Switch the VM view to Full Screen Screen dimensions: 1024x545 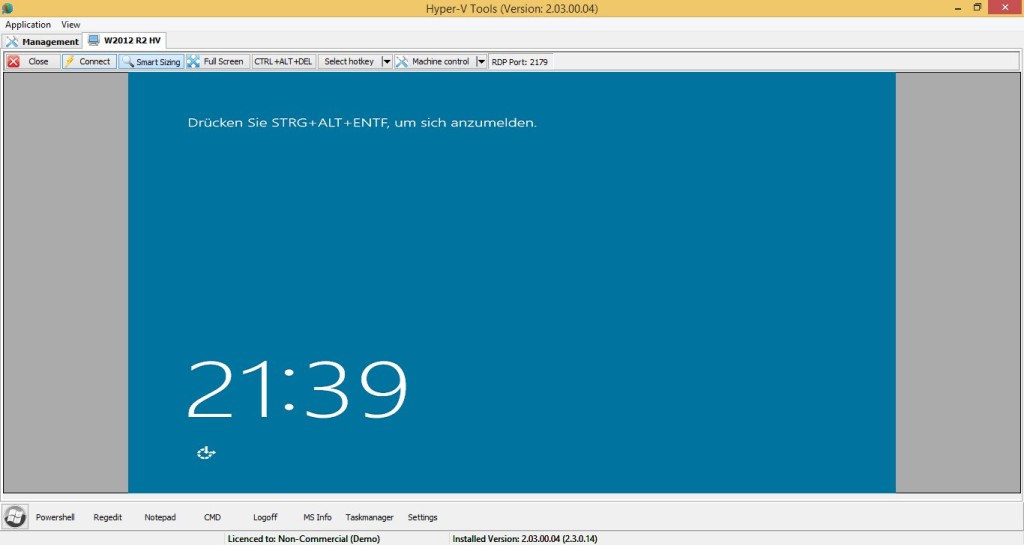(215, 62)
